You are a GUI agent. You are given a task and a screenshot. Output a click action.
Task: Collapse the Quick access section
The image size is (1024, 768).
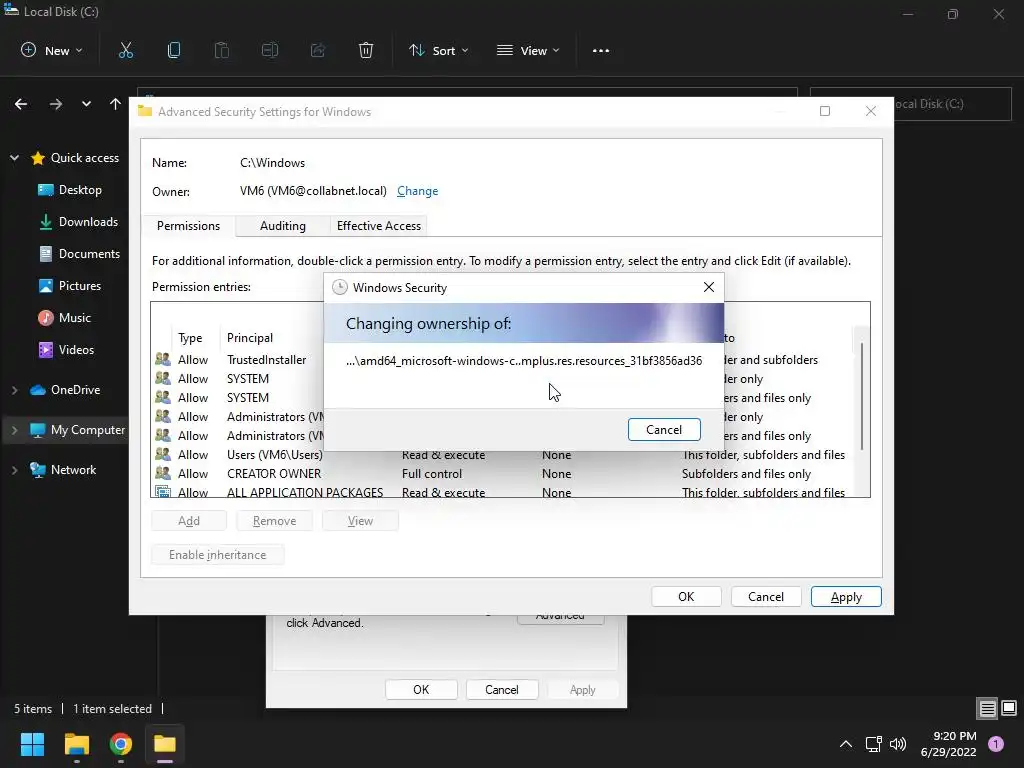pos(14,158)
